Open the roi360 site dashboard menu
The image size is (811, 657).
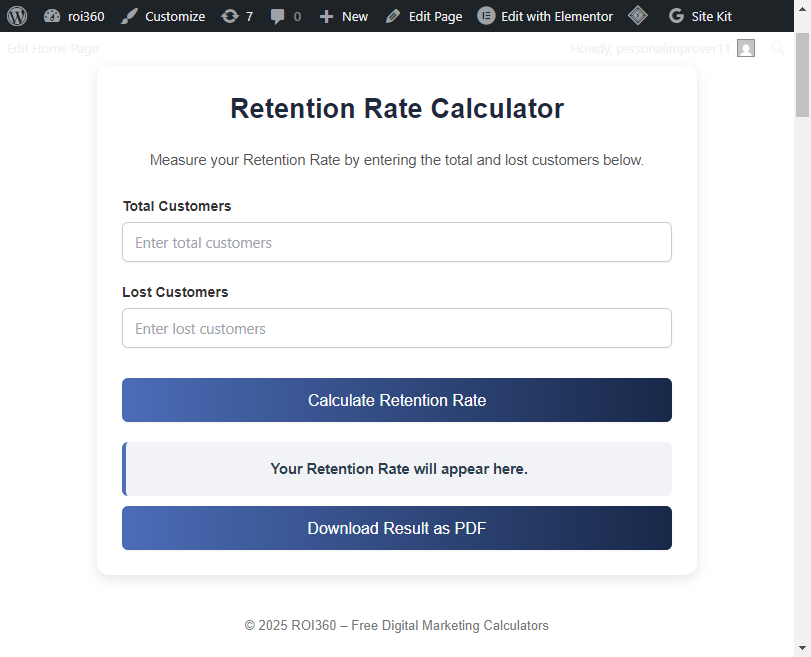(75, 16)
